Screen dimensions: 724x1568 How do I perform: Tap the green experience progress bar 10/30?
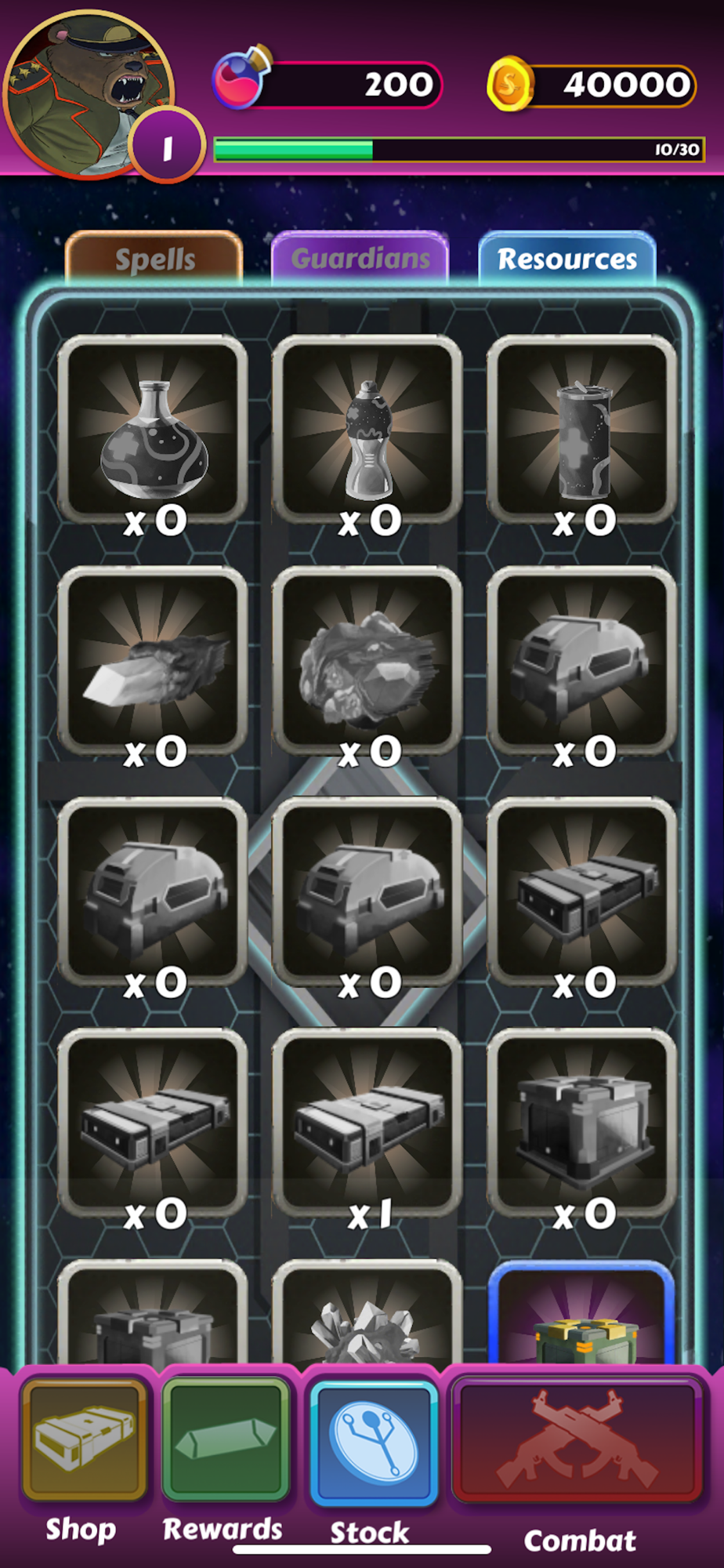[459, 150]
